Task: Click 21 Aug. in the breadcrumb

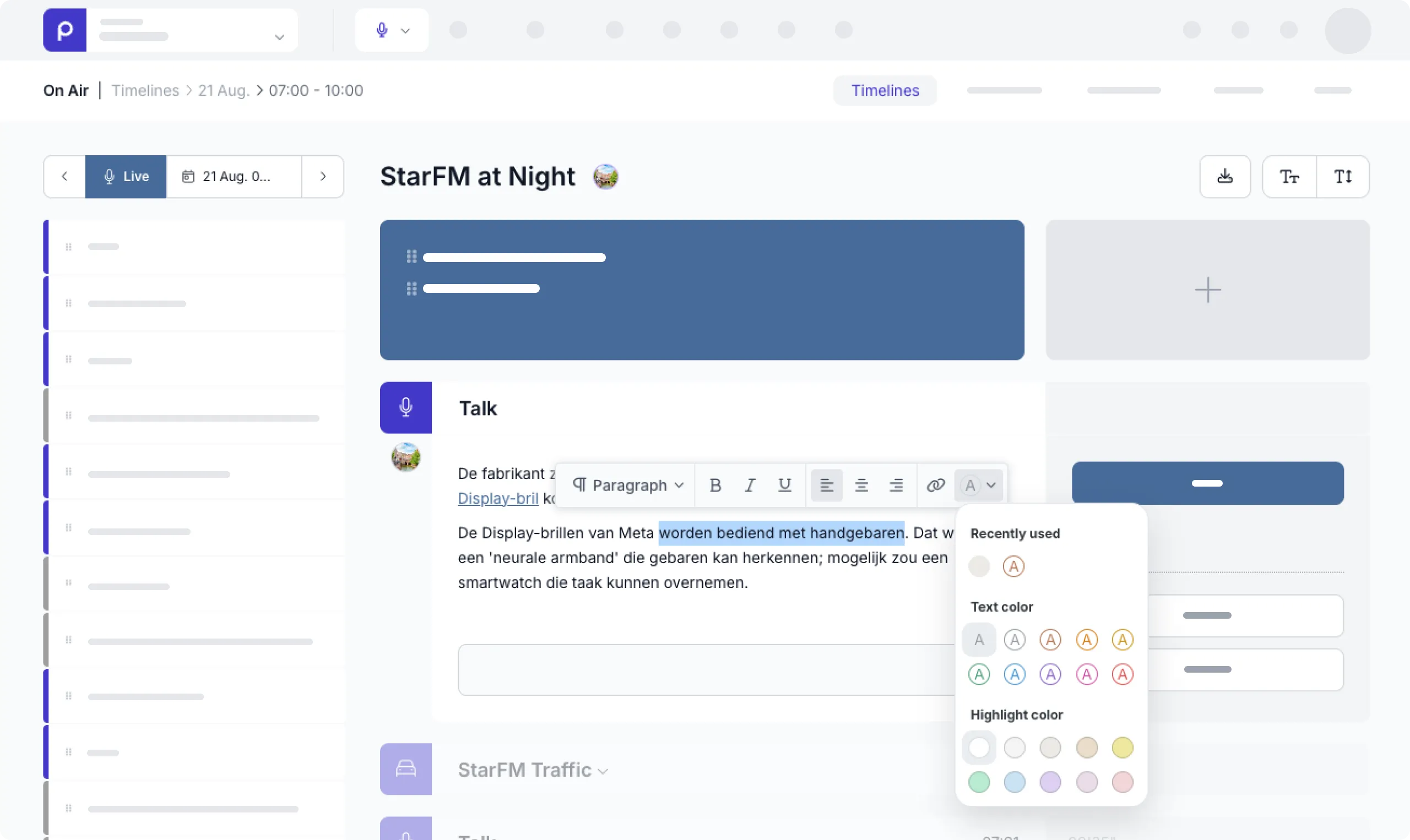Action: 224,91
